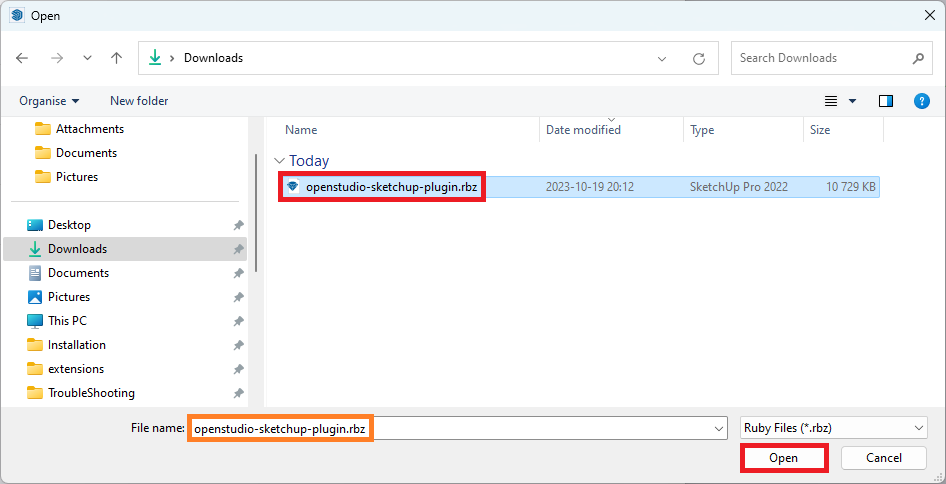Image resolution: width=946 pixels, height=484 pixels.
Task: Select Desktop in quick access
Action: pyautogui.click(x=60, y=224)
